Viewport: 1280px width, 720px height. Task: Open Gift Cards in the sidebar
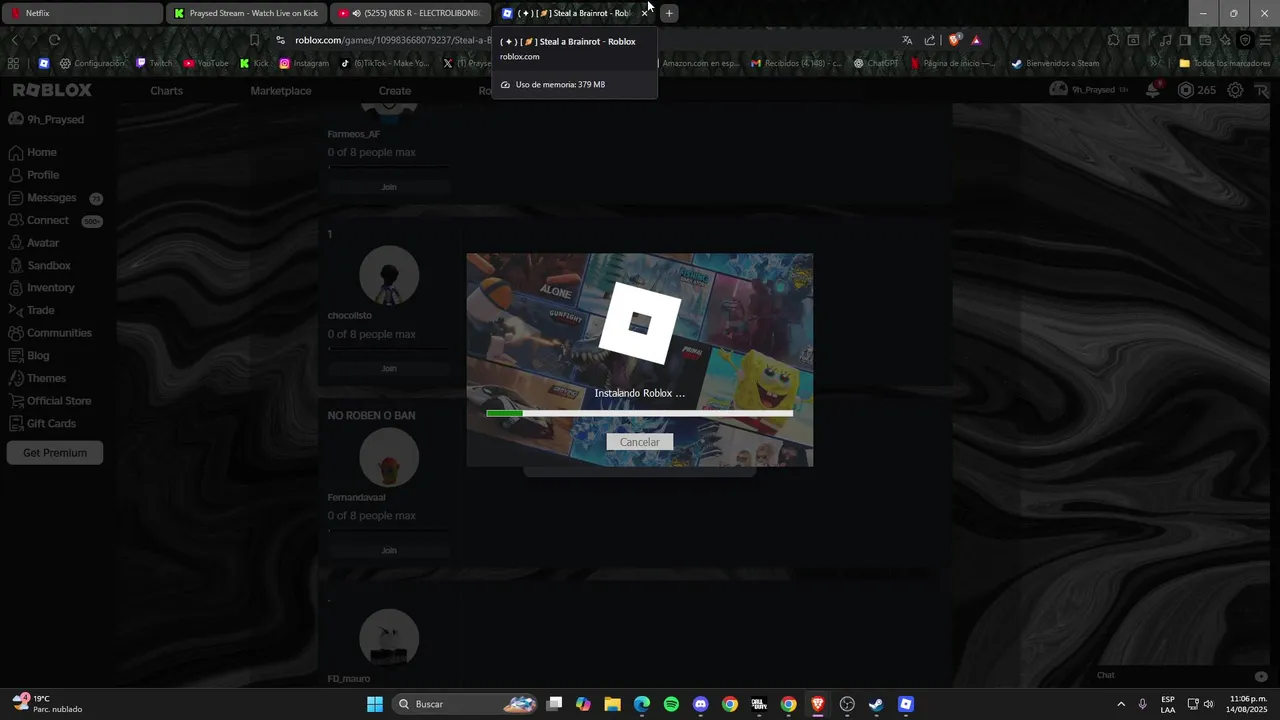(42, 423)
